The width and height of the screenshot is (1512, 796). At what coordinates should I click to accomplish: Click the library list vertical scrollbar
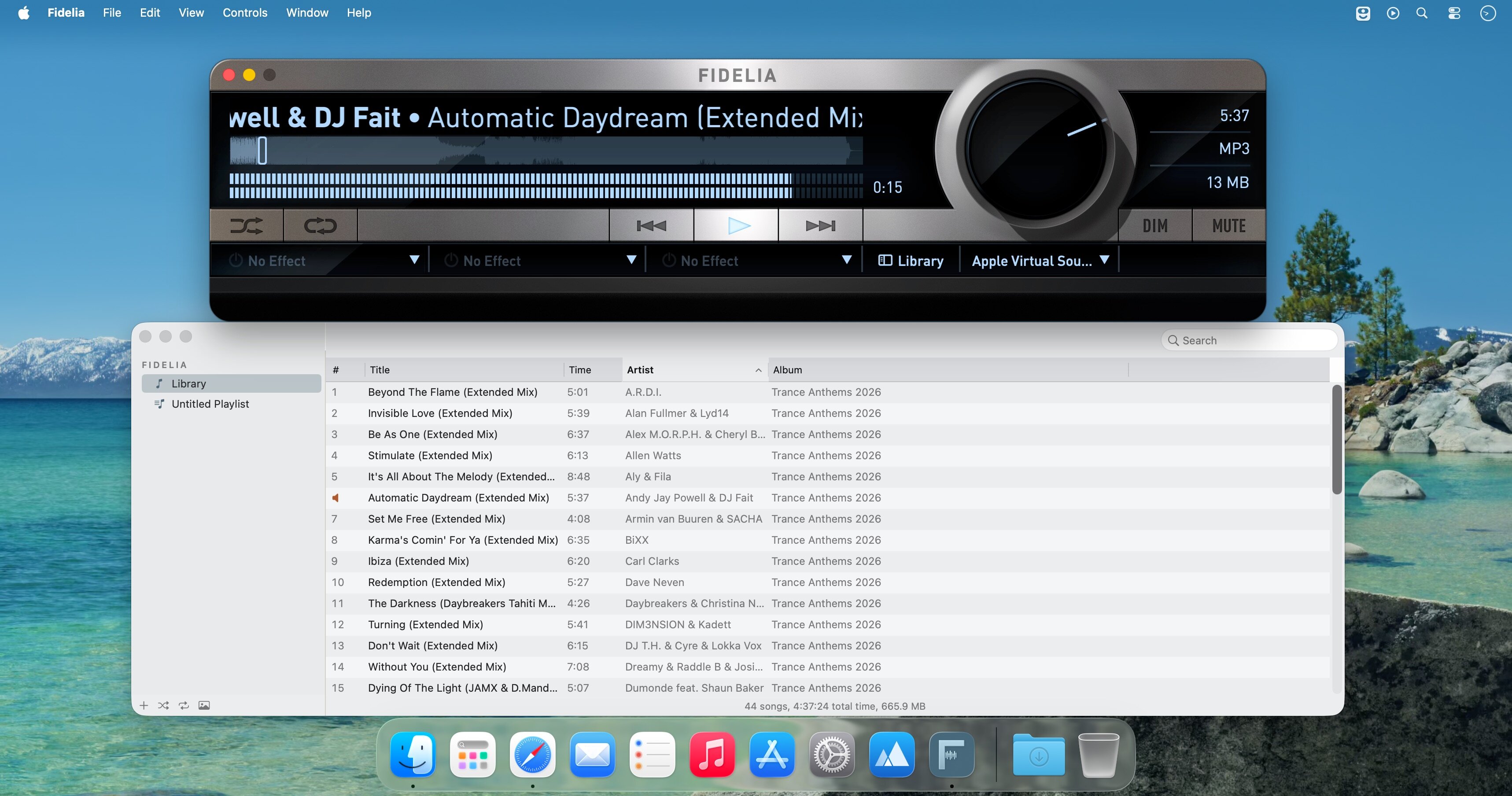(x=1336, y=440)
